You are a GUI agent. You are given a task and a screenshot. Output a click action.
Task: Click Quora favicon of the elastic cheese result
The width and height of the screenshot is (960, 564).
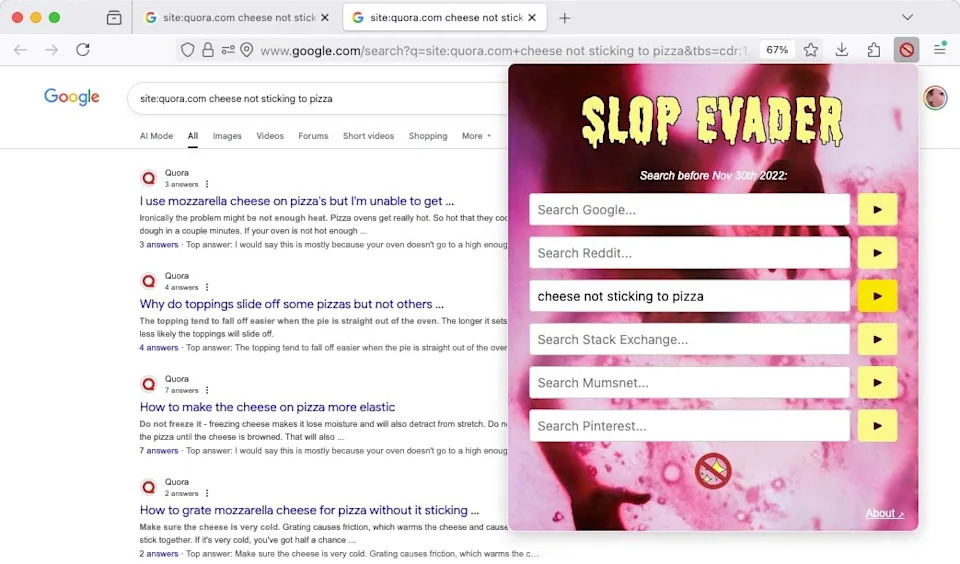pyautogui.click(x=149, y=384)
